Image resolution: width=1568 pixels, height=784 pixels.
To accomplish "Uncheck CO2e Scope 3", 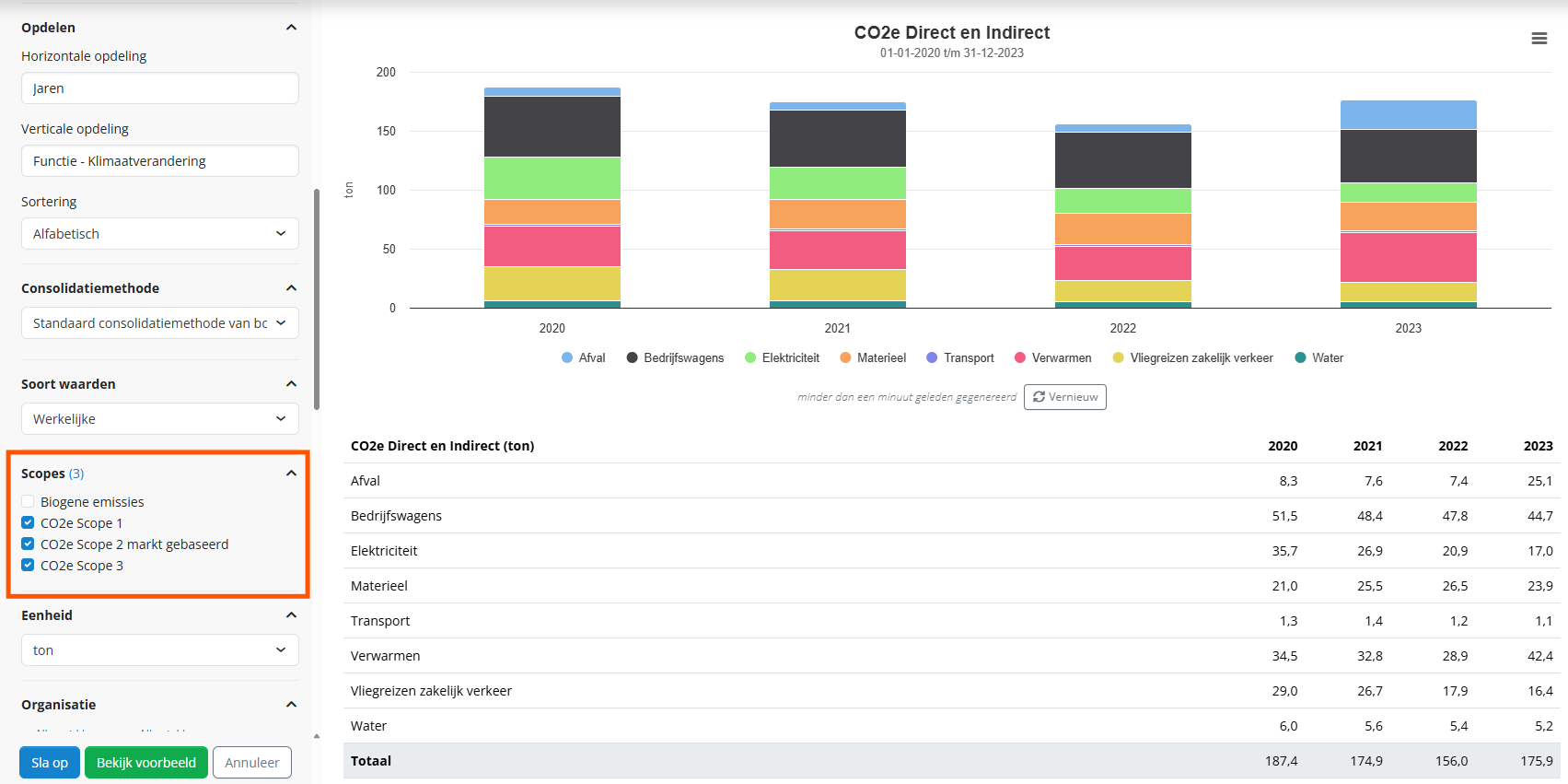I will [x=28, y=566].
